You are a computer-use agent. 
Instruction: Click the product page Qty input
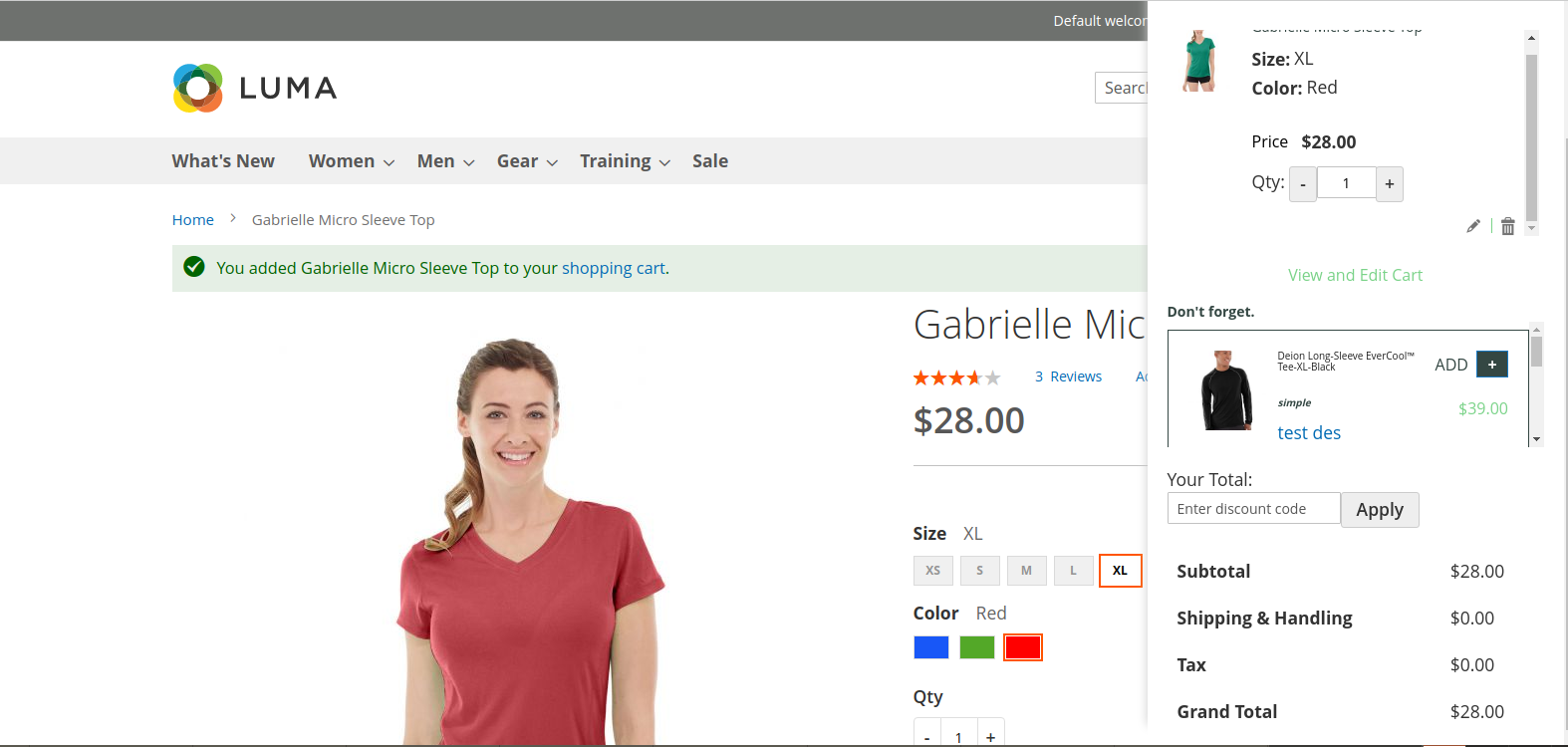pyautogui.click(x=958, y=735)
